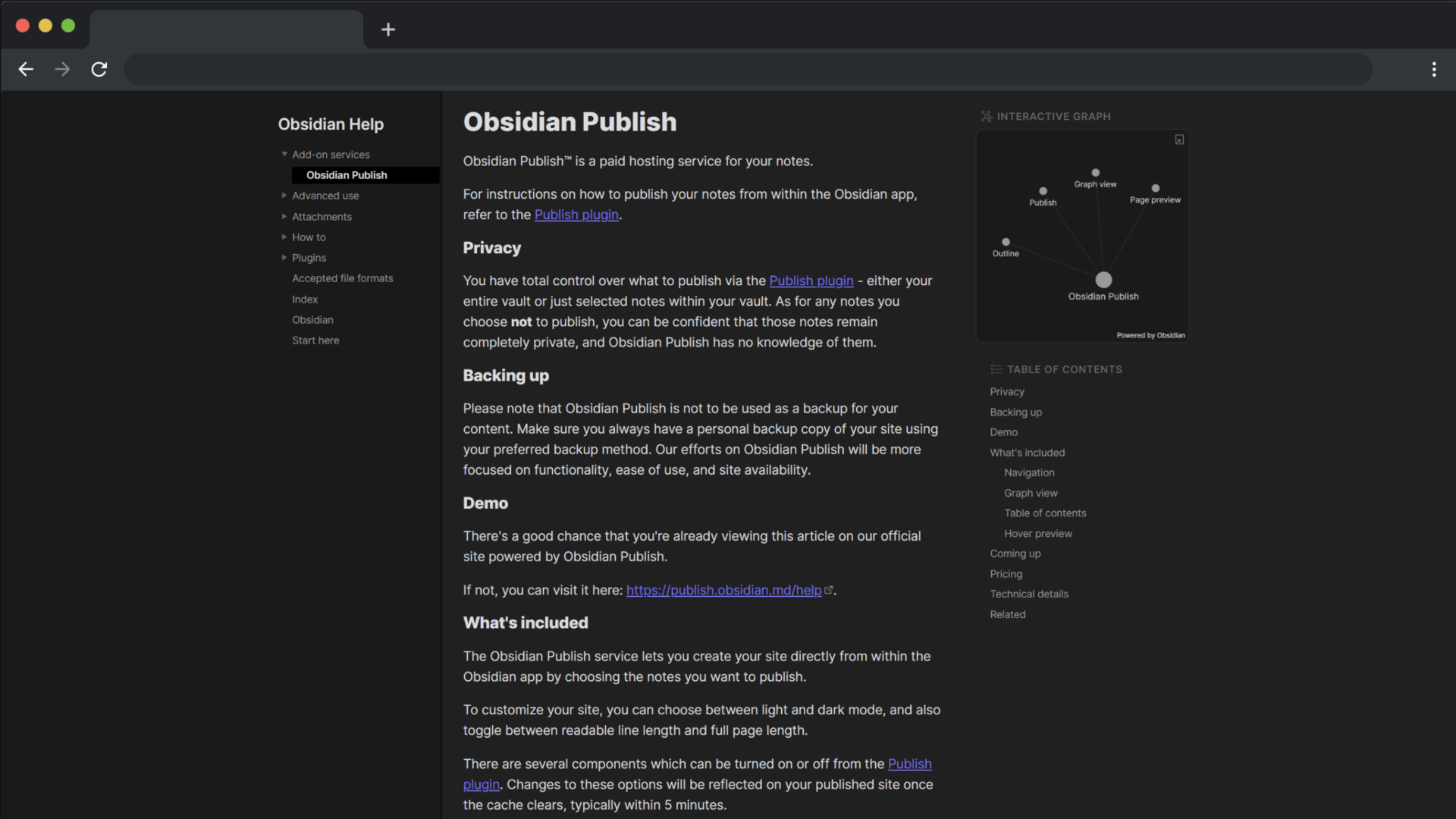Open Accepted file formats page
The height and width of the screenshot is (819, 1456).
(342, 278)
